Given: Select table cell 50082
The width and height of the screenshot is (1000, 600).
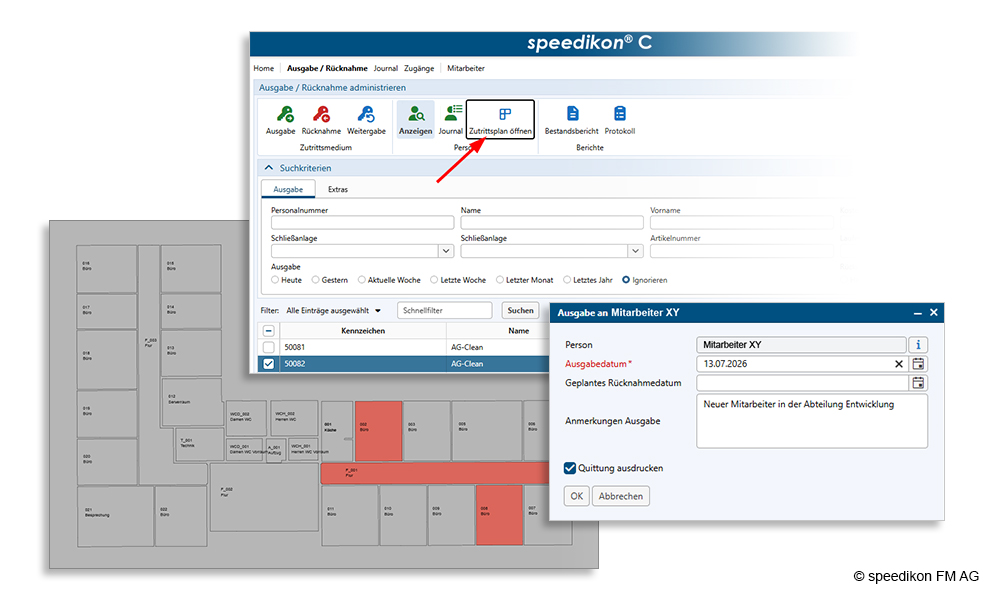Looking at the screenshot, I should pos(362,364).
